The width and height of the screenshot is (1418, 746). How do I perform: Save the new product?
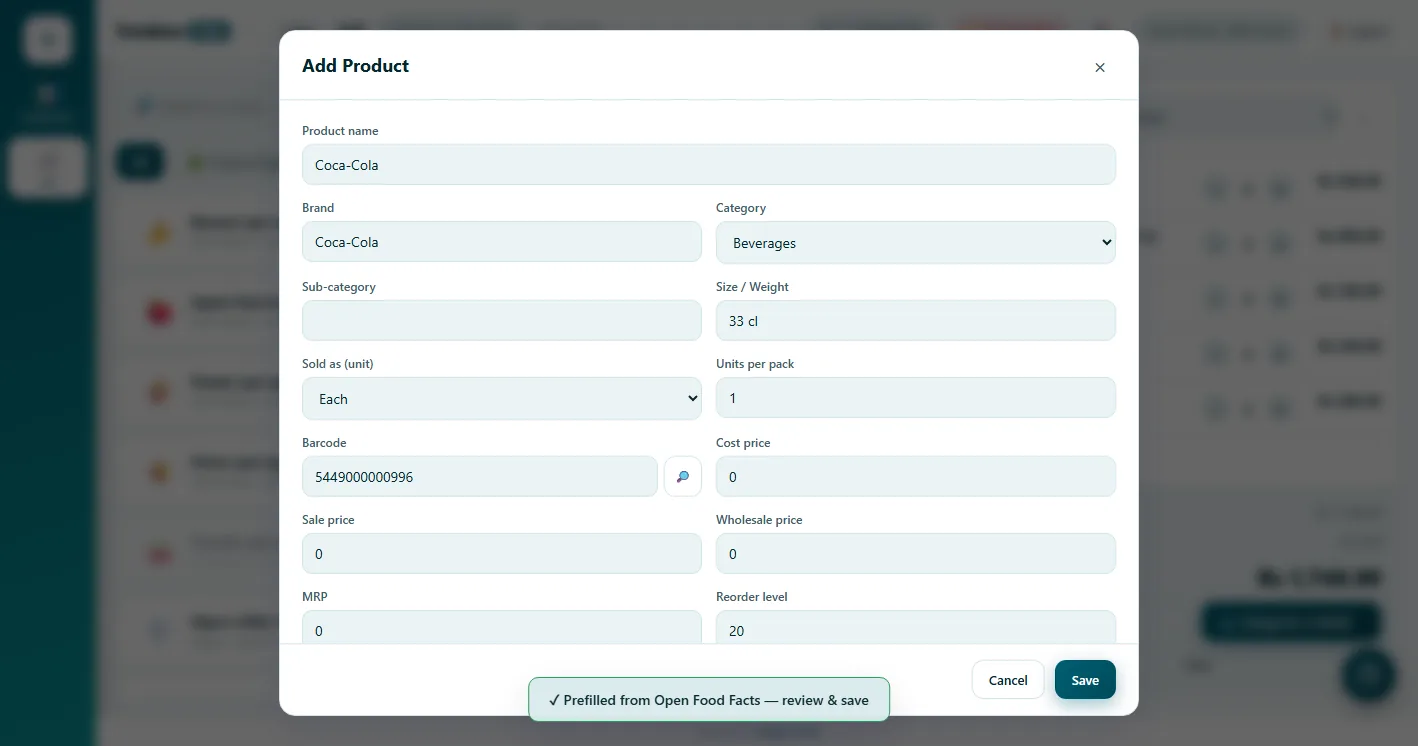(x=1085, y=680)
